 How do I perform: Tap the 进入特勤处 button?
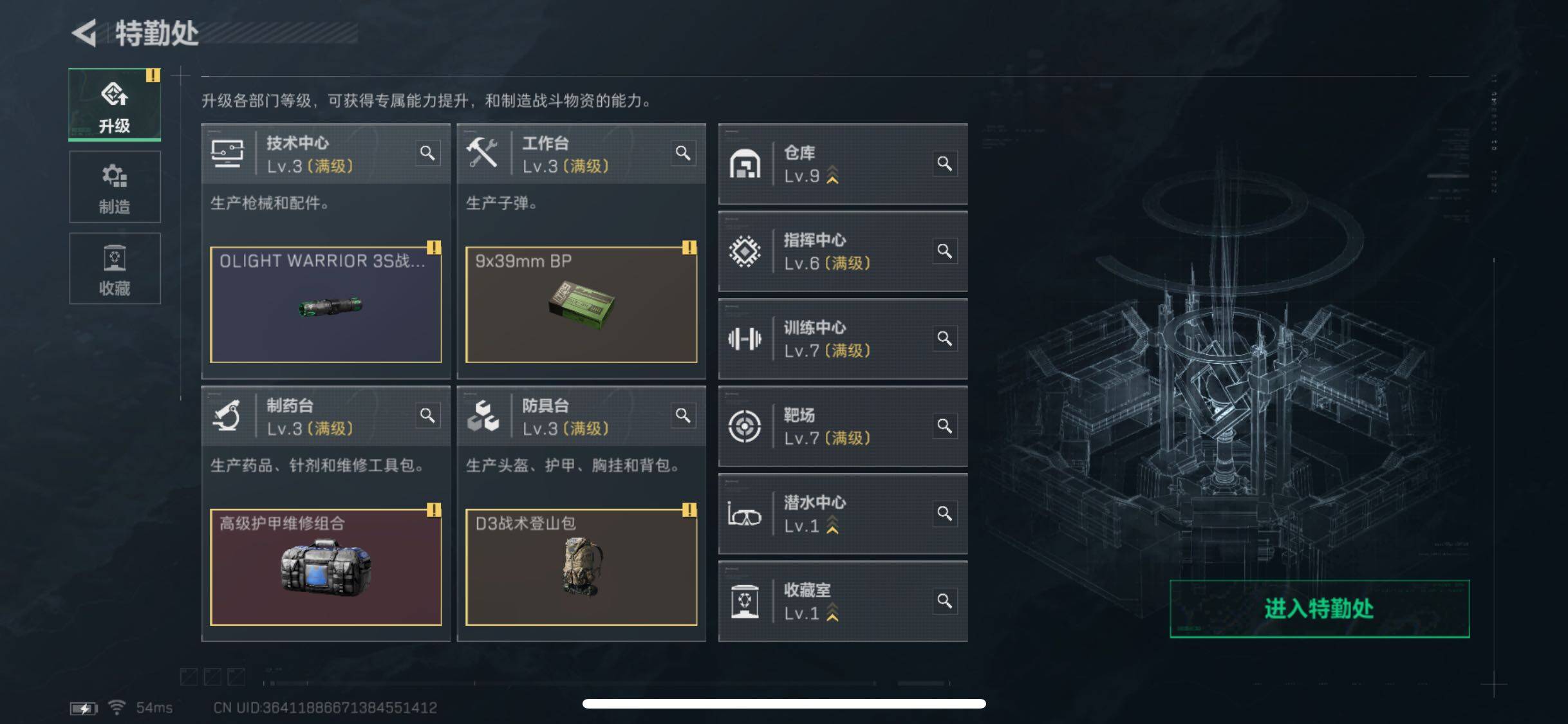coord(1320,609)
